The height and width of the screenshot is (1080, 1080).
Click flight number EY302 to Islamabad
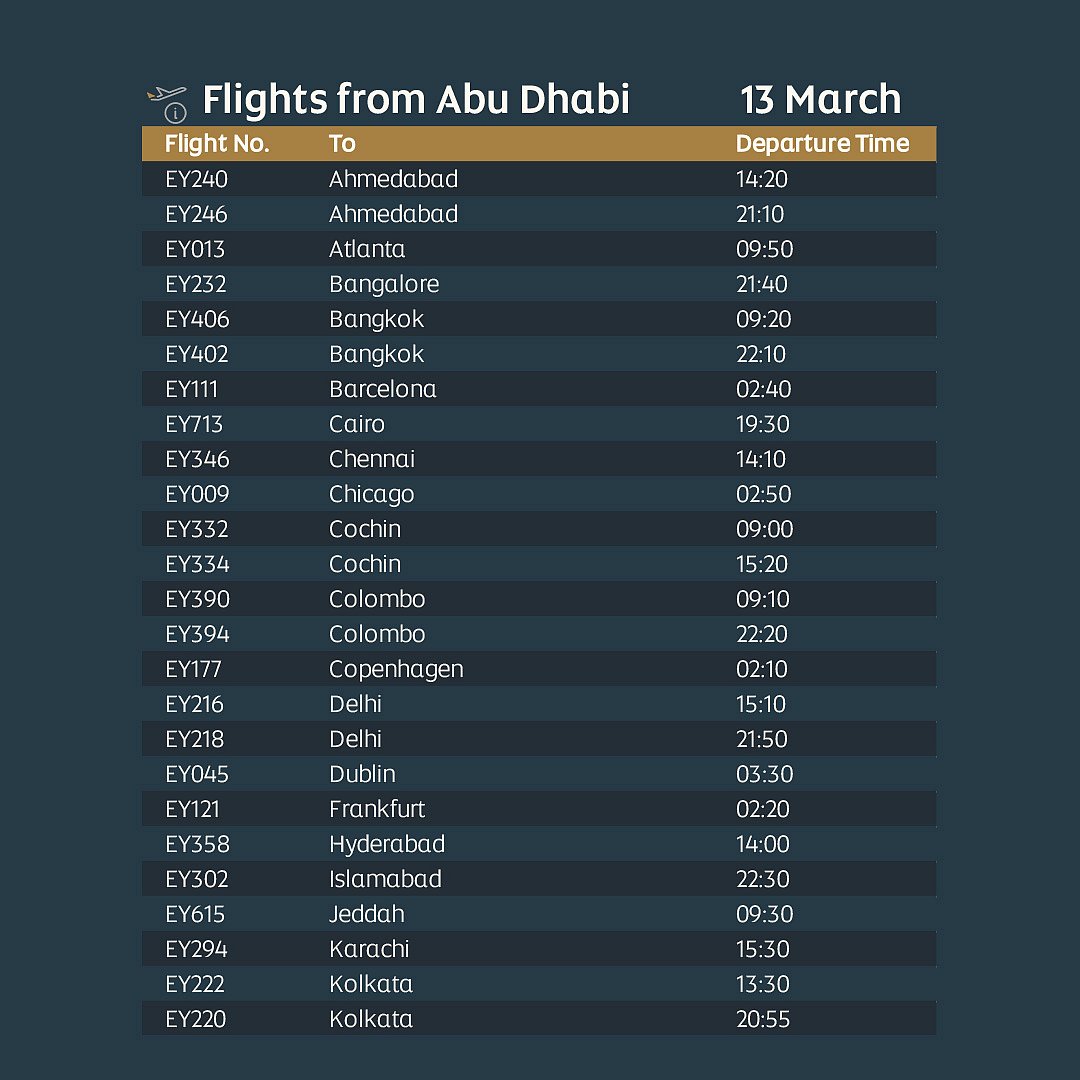197,880
